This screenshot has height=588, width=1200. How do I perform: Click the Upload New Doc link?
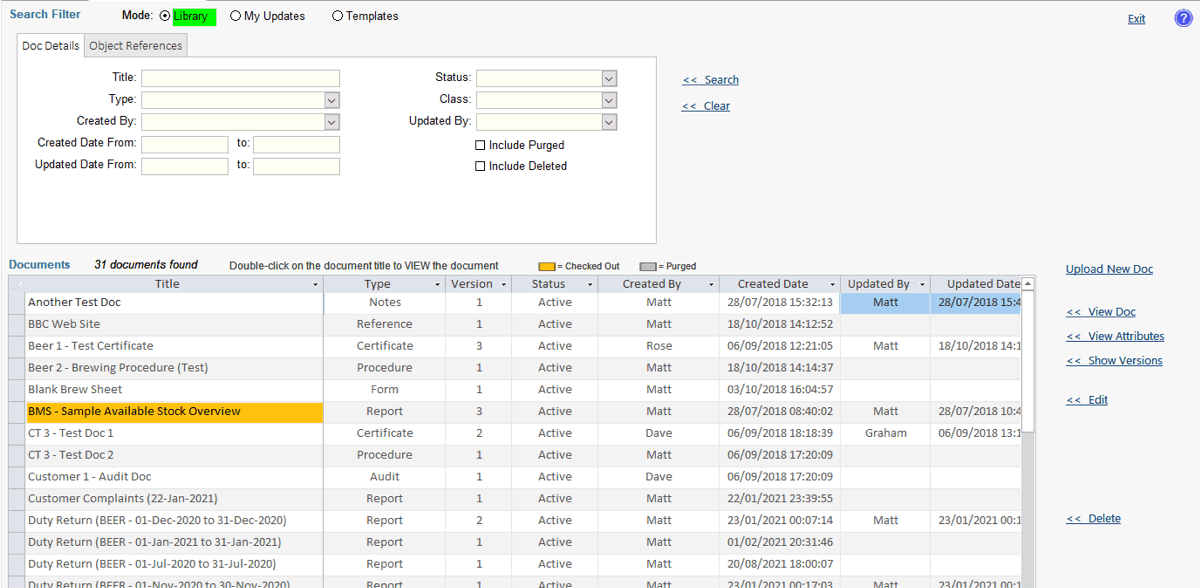(x=1109, y=269)
